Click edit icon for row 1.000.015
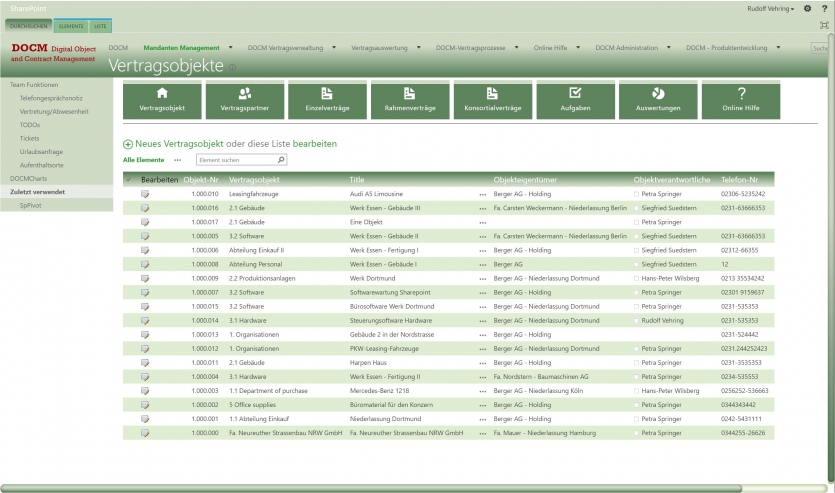Image resolution: width=835 pixels, height=493 pixels. (x=145, y=307)
